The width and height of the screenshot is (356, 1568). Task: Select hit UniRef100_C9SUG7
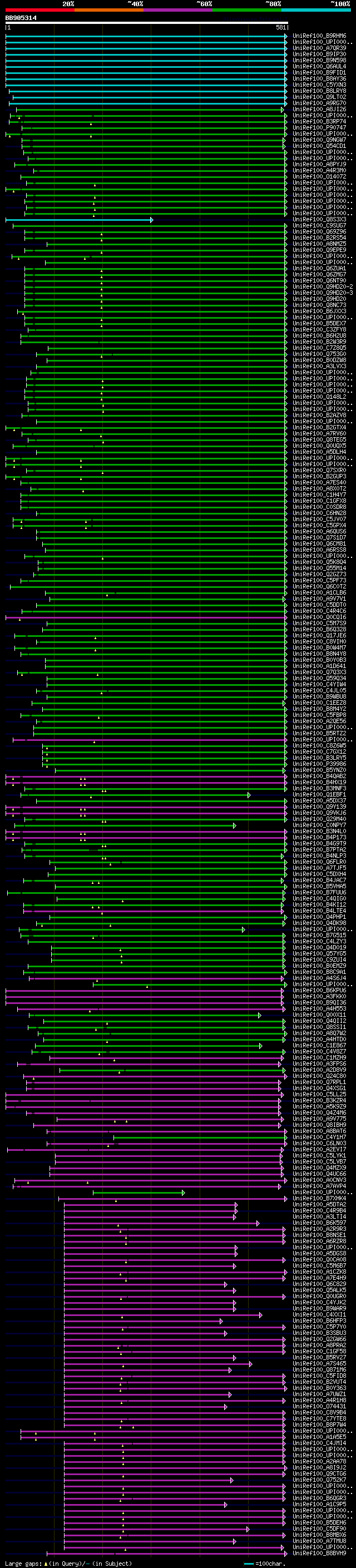click(319, 226)
